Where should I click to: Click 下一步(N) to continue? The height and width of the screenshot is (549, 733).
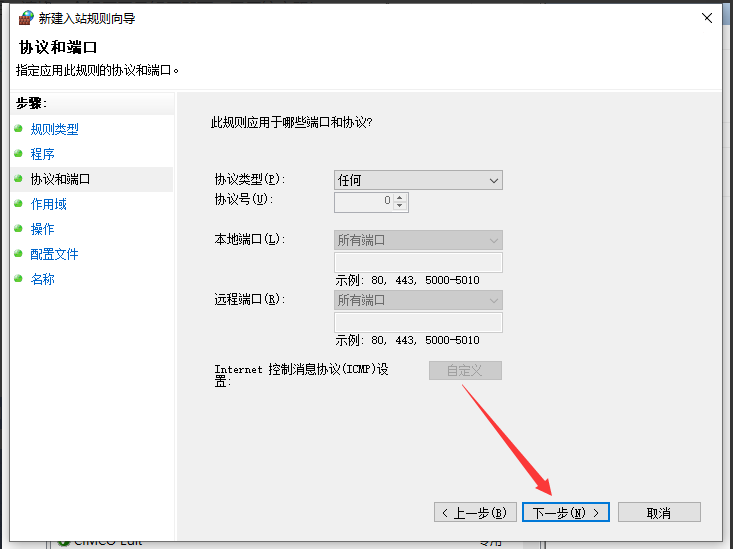[566, 513]
